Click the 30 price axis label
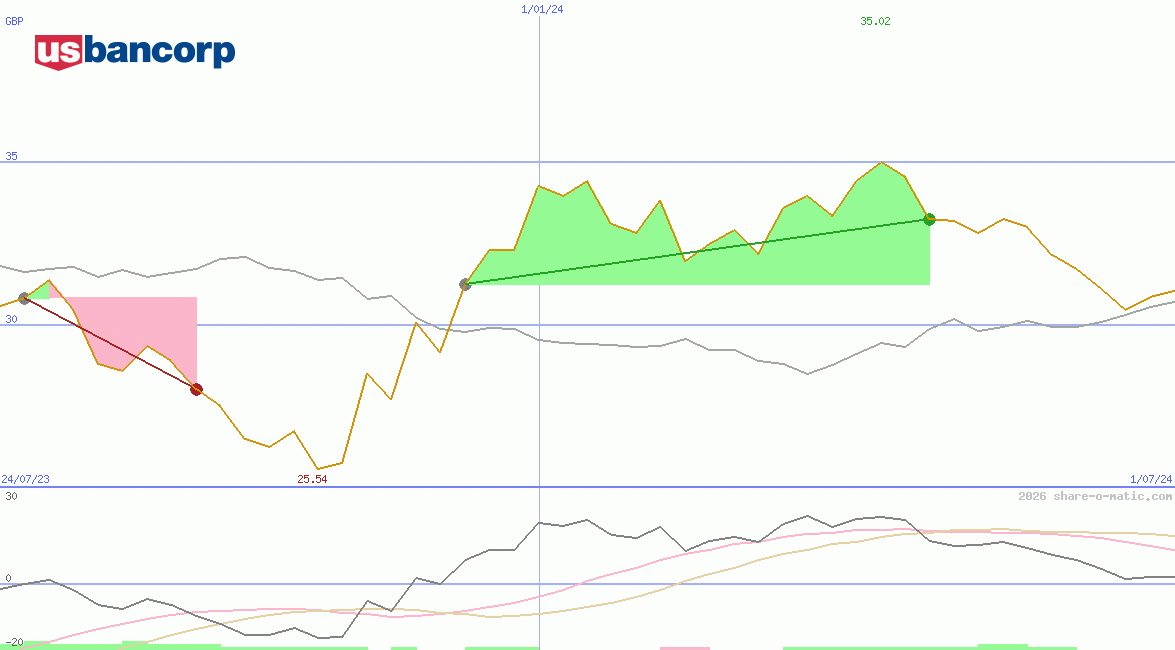Viewport: 1175px width, 650px height. tap(11, 319)
